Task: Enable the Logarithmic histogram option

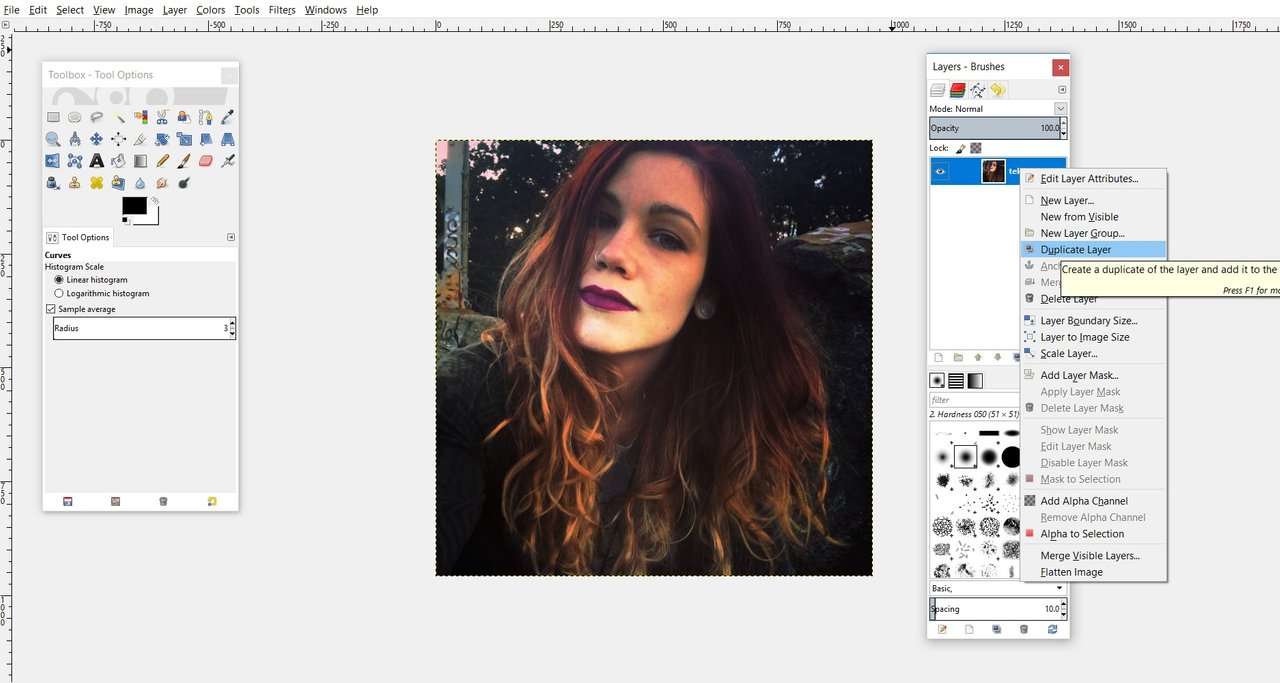Action: (59, 293)
